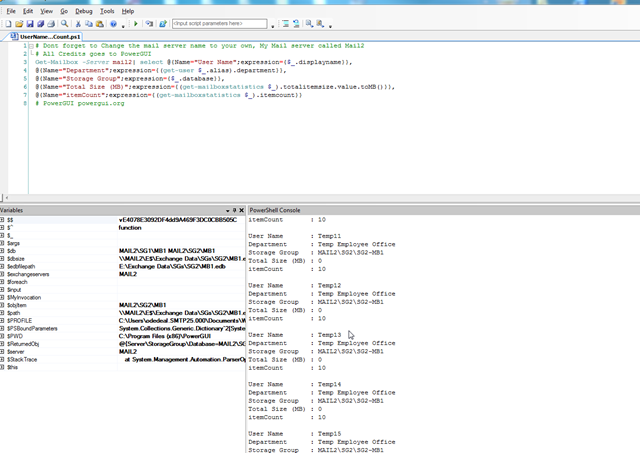The width and height of the screenshot is (640, 453).
Task: Click the PowerShell session toolbar icon
Action: [162, 24]
